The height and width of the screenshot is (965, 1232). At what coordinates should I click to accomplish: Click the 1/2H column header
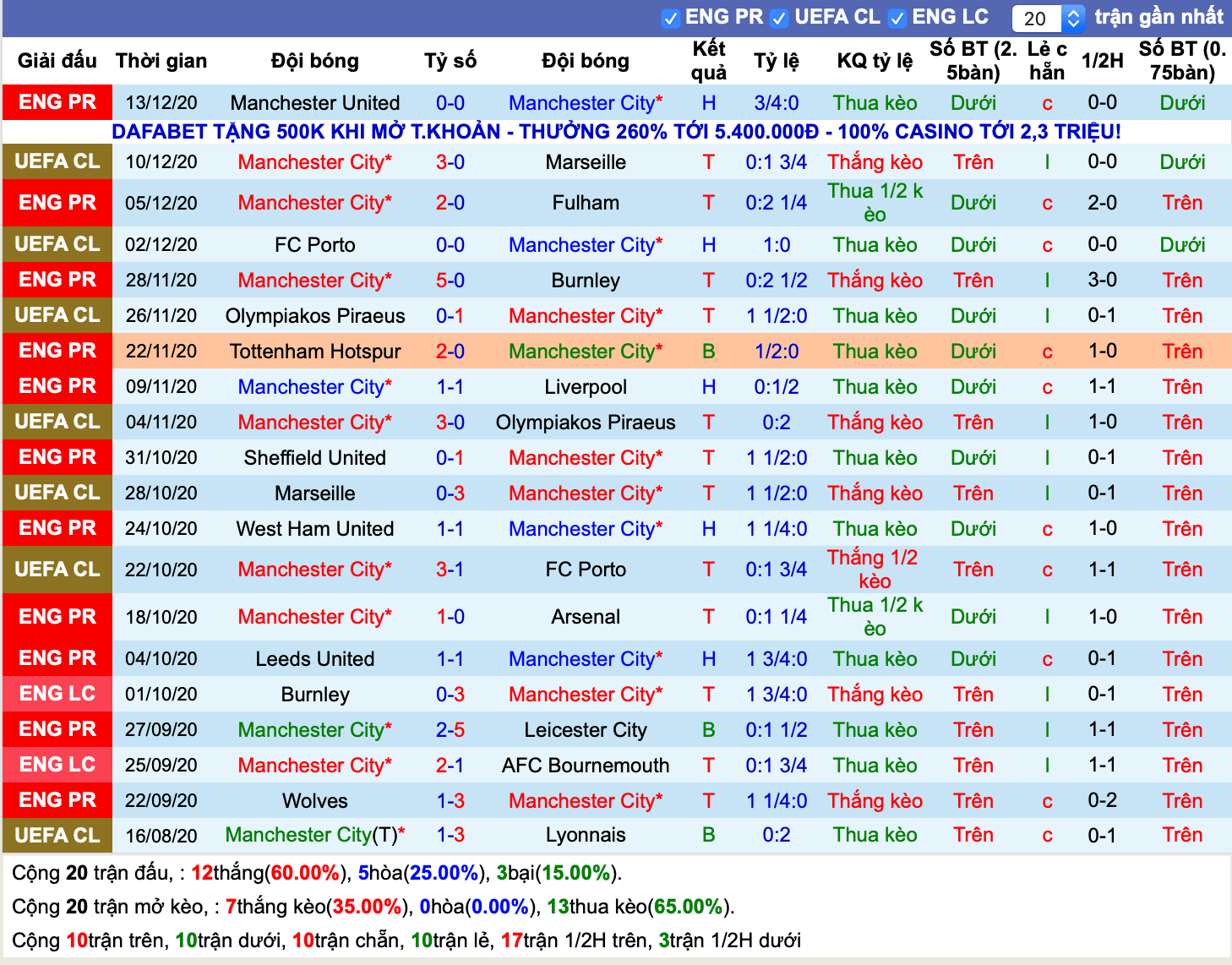pyautogui.click(x=1103, y=61)
